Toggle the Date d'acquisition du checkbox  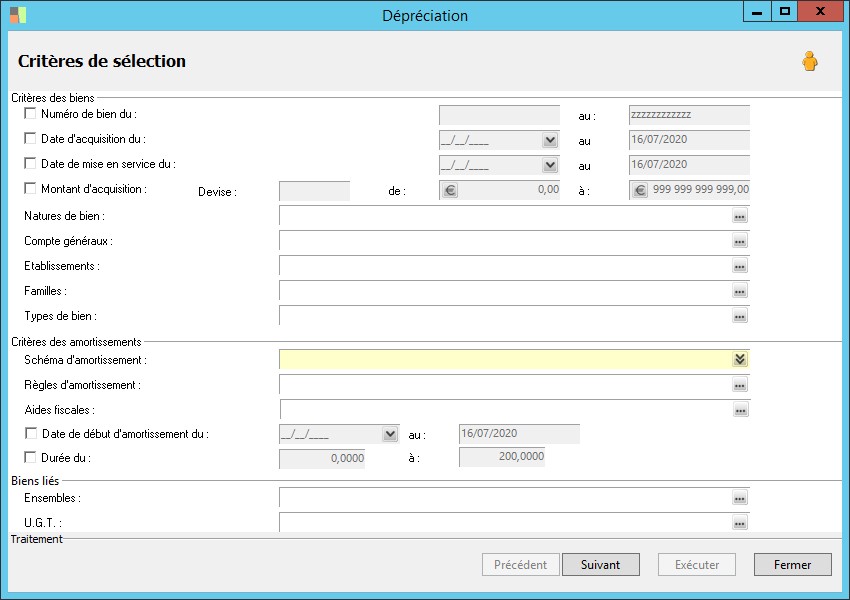pos(30,139)
